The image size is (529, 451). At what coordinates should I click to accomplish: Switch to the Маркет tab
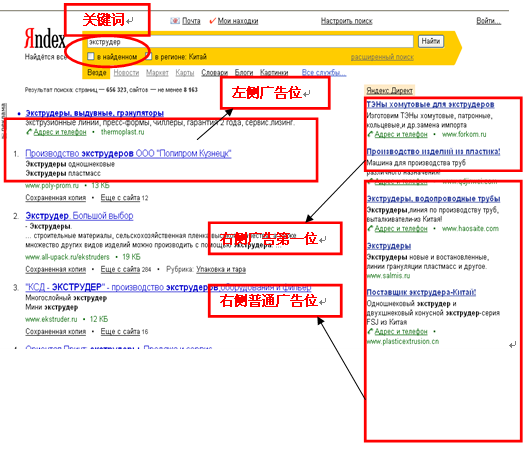(x=157, y=73)
